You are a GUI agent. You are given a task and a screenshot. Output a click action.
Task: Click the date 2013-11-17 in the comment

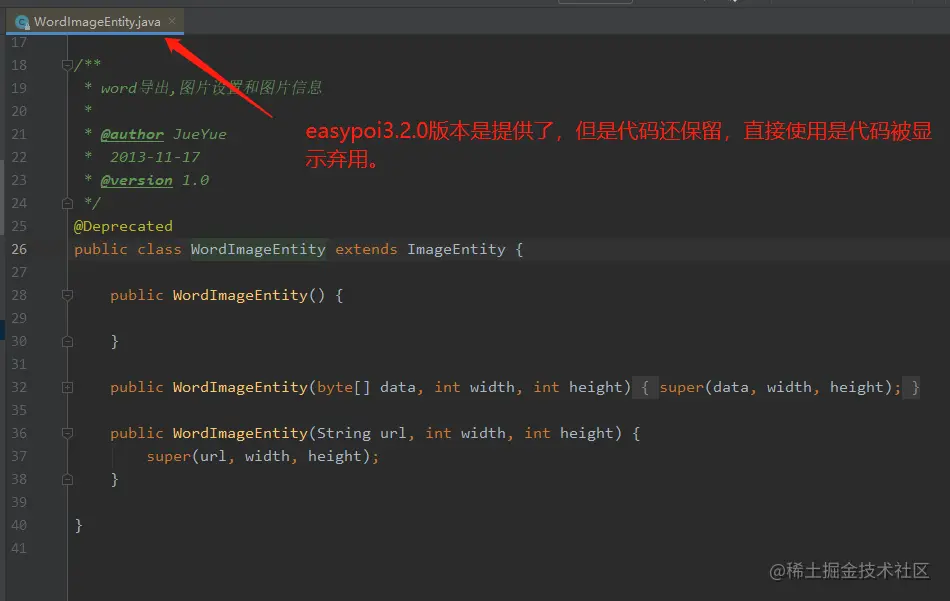pyautogui.click(x=155, y=157)
